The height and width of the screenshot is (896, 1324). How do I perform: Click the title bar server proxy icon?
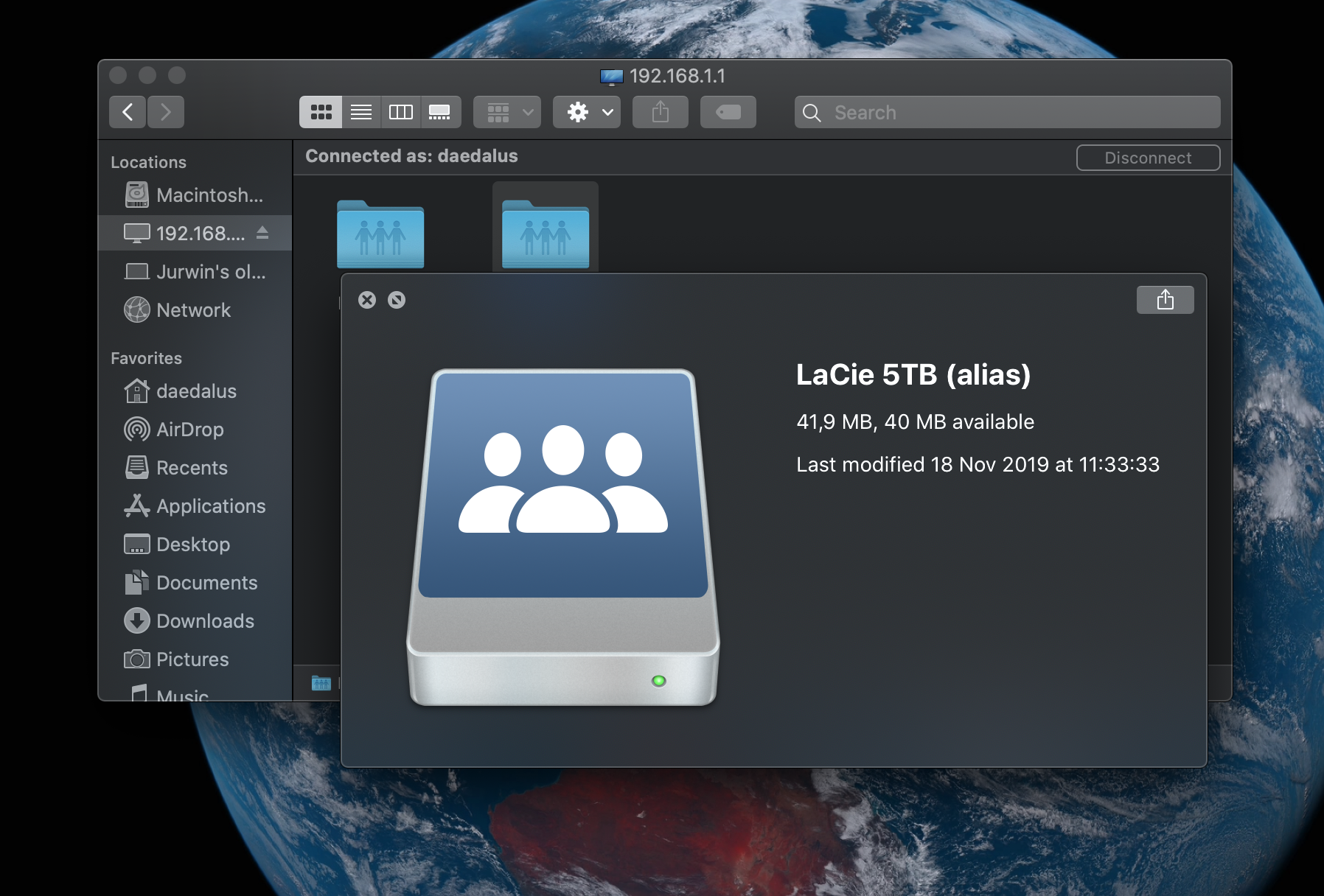pyautogui.click(x=612, y=77)
